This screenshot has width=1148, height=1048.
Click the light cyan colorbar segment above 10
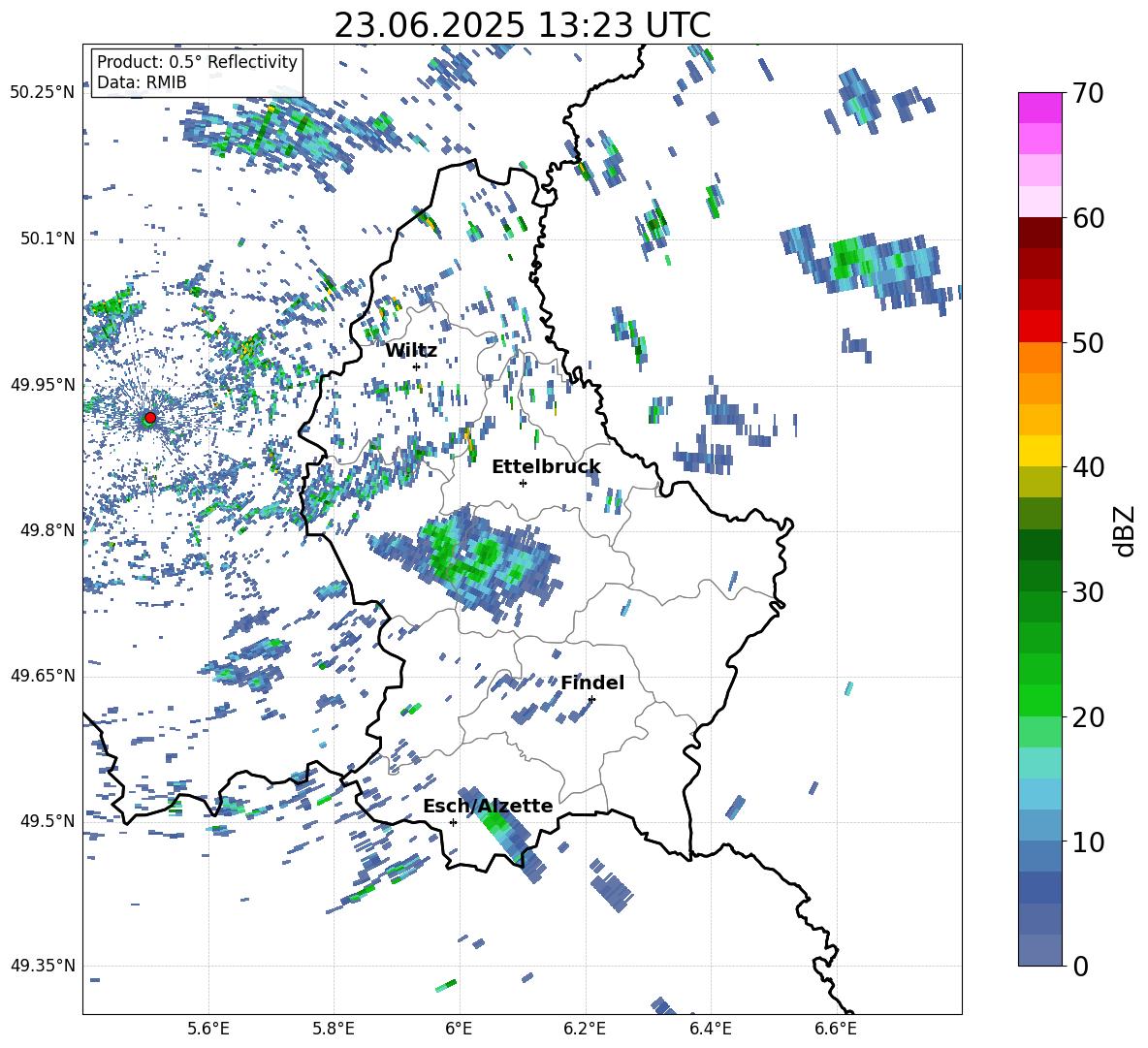point(1039,794)
